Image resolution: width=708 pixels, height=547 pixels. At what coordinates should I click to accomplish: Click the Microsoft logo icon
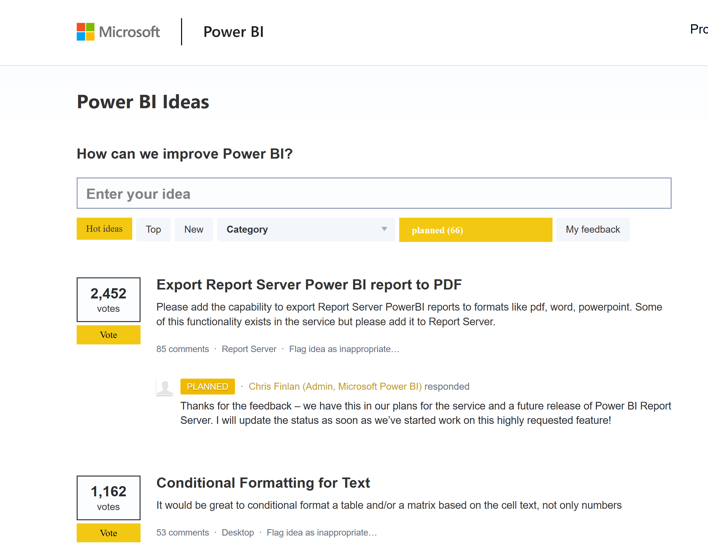click(86, 32)
